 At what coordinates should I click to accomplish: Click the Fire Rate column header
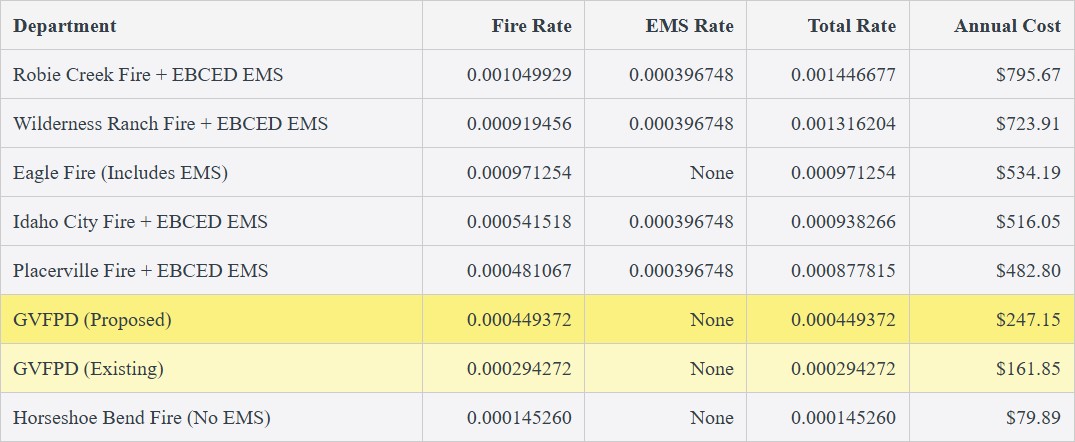click(x=531, y=26)
